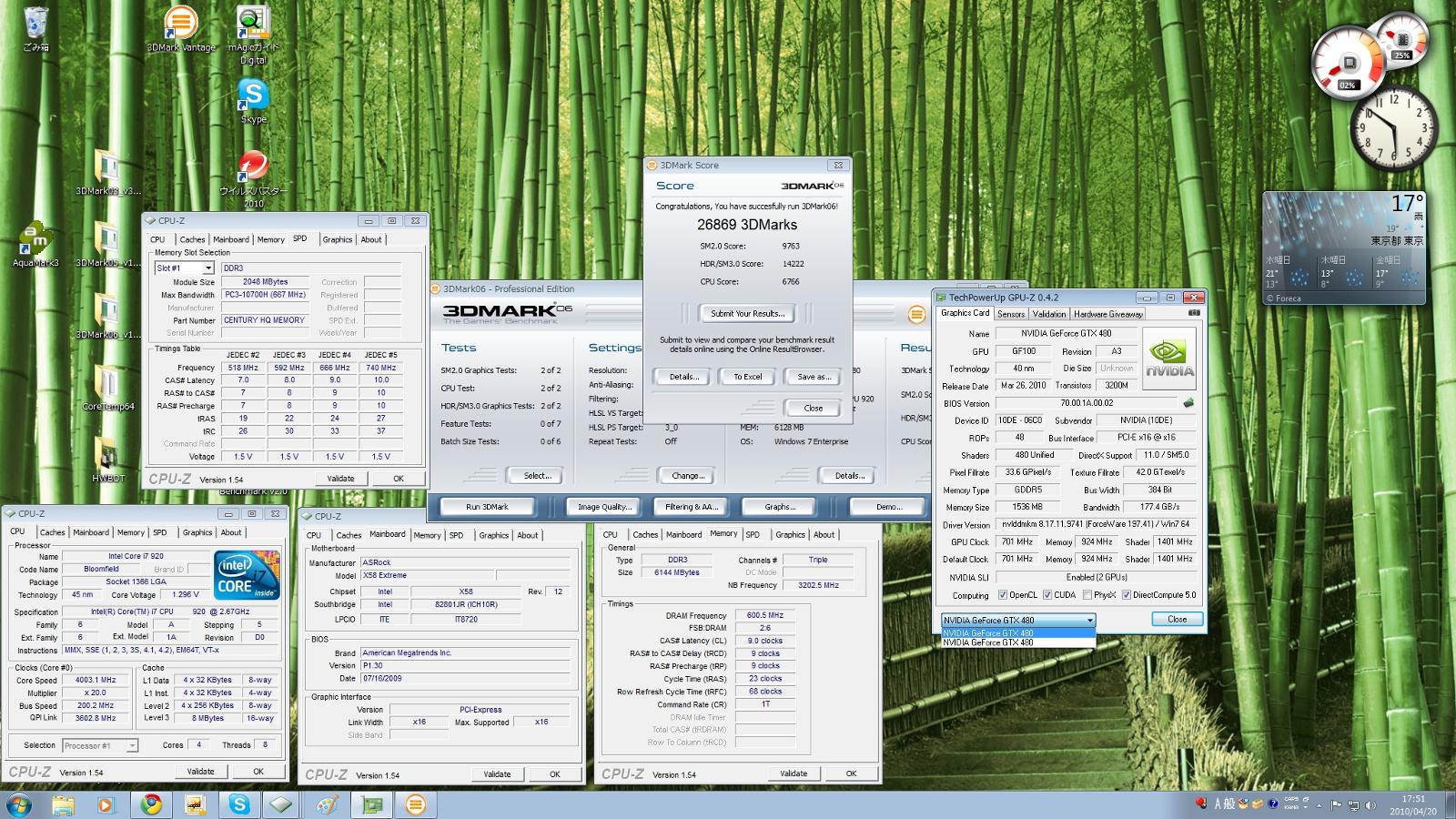This screenshot has height=819, width=1456.
Task: Close the 3DMark Score dialog via Close button
Action: click(814, 408)
